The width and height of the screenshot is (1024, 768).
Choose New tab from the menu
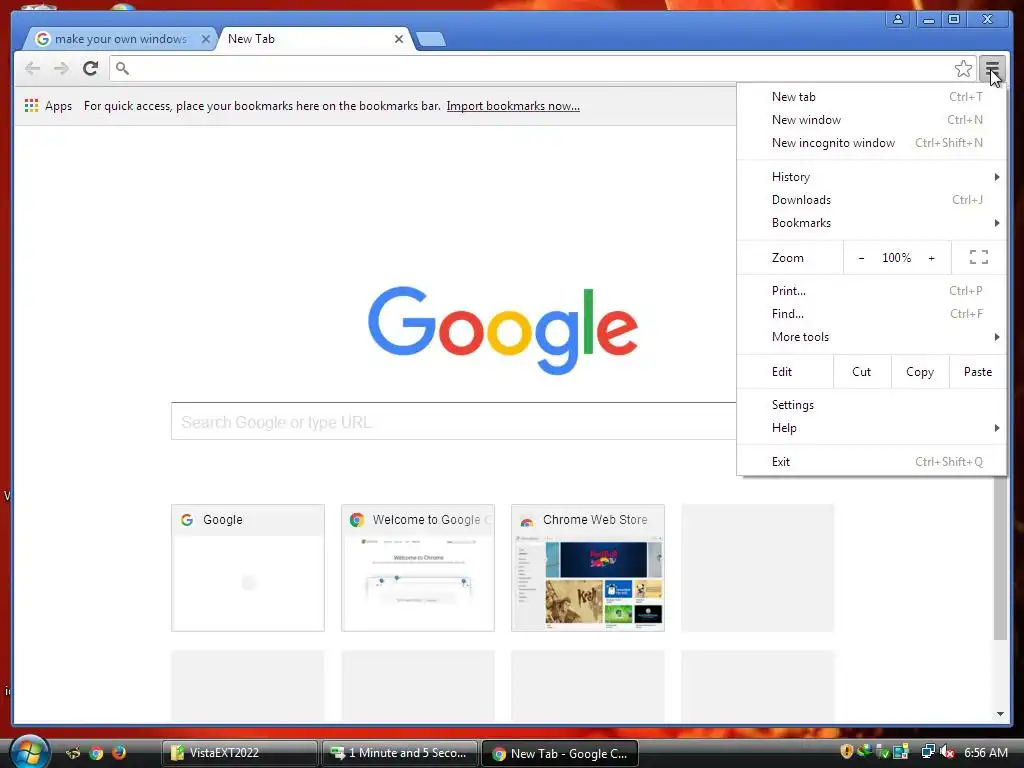tap(872, 97)
